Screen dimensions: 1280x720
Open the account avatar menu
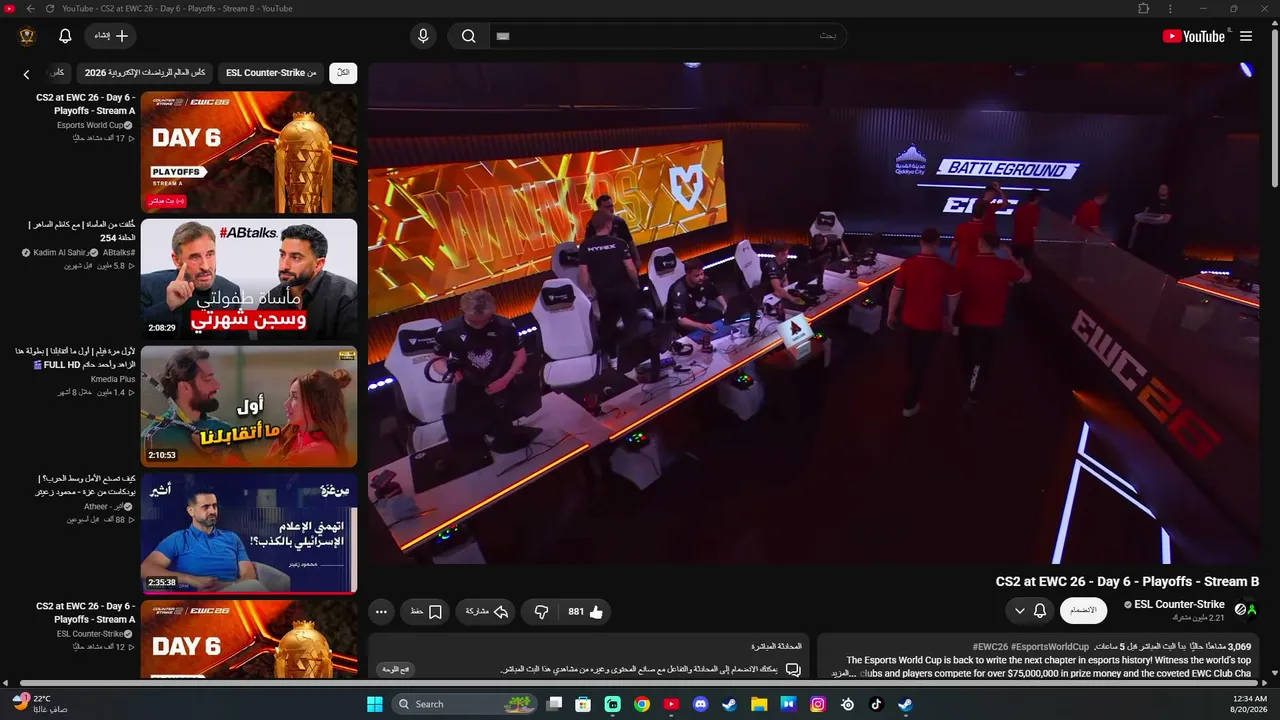click(x=27, y=36)
